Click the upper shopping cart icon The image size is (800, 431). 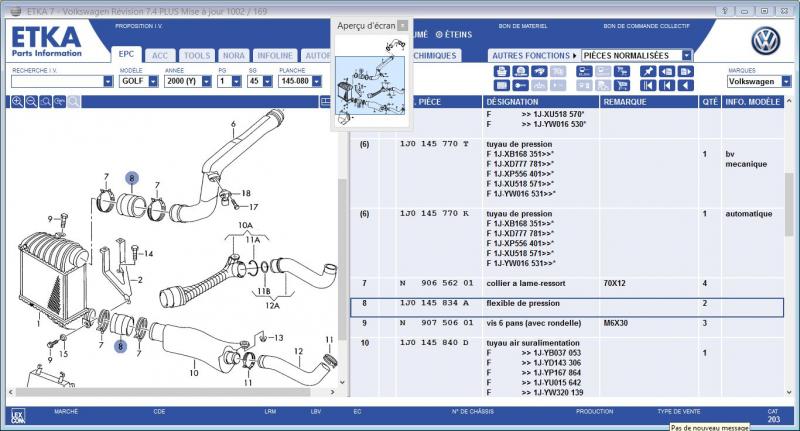[x=621, y=72]
